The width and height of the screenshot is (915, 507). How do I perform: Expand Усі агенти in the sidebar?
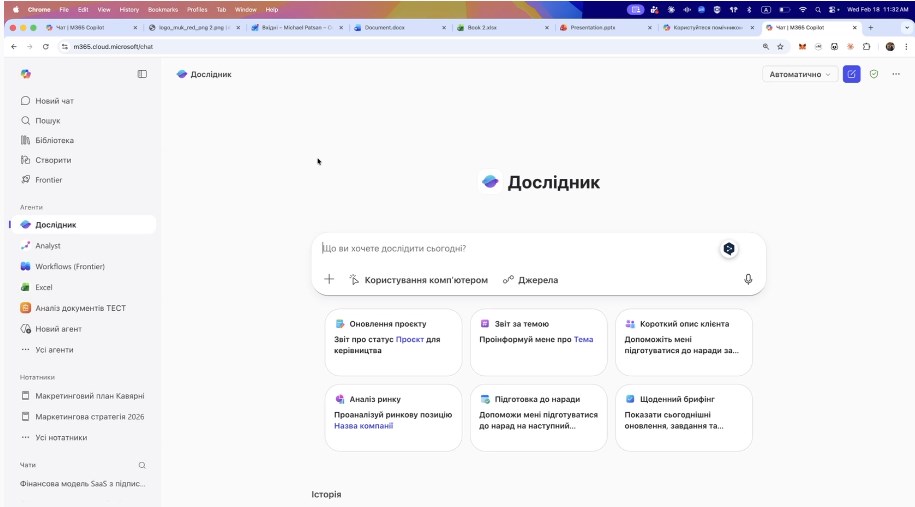pyautogui.click(x=54, y=350)
